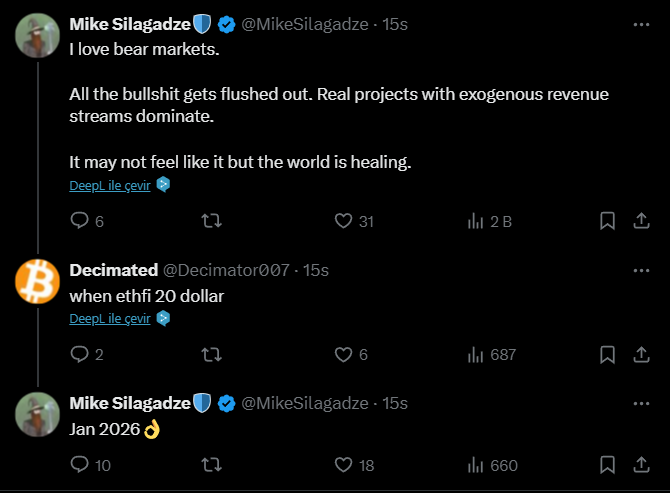
Task: Open more options on the "Jan 2026" reply
Action: 641,403
